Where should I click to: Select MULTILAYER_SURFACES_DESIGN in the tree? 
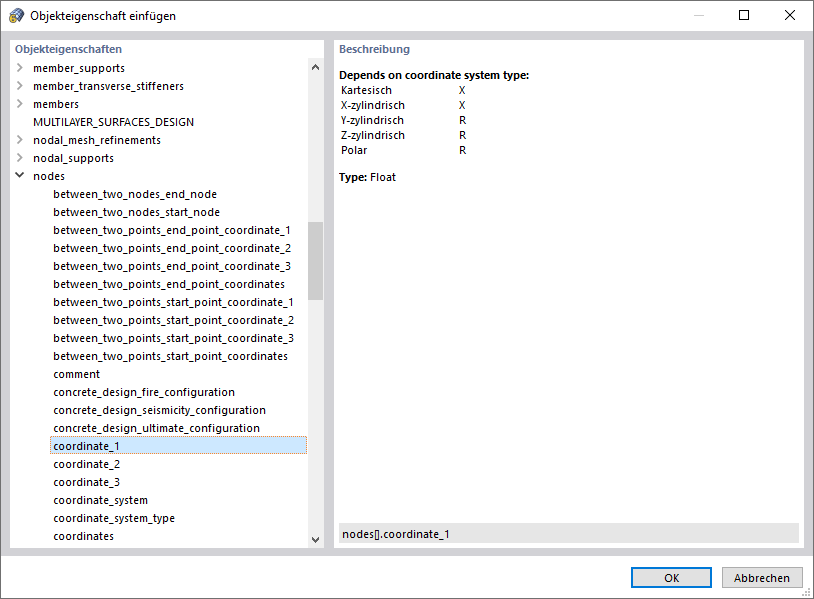[113, 122]
